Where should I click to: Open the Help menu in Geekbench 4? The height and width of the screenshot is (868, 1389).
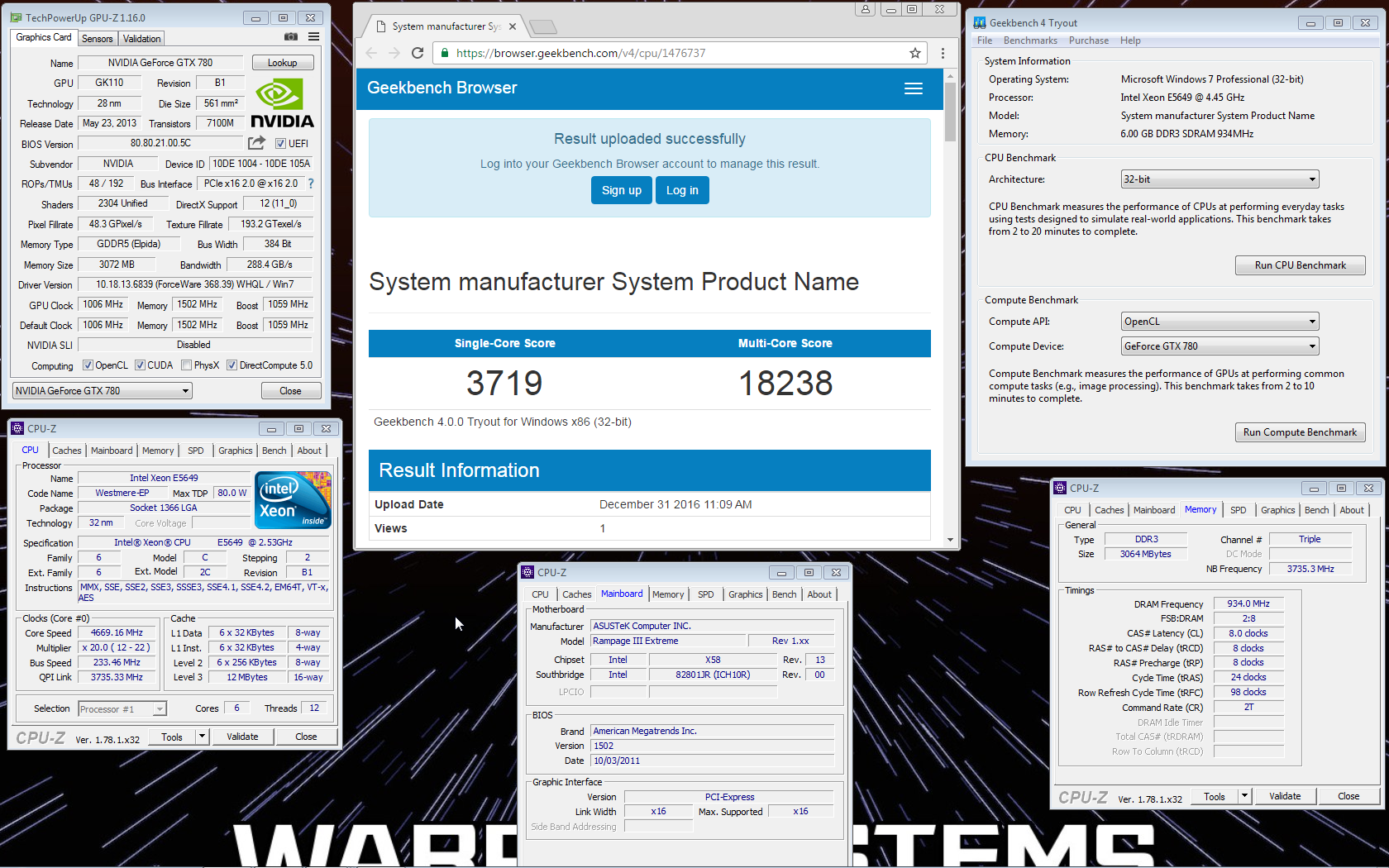click(x=1130, y=41)
